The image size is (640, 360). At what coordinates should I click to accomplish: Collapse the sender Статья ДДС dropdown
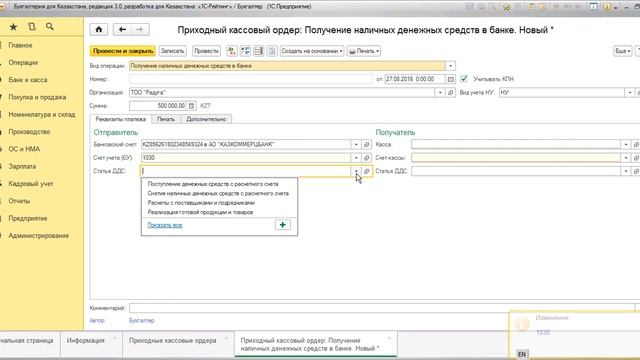click(356, 171)
